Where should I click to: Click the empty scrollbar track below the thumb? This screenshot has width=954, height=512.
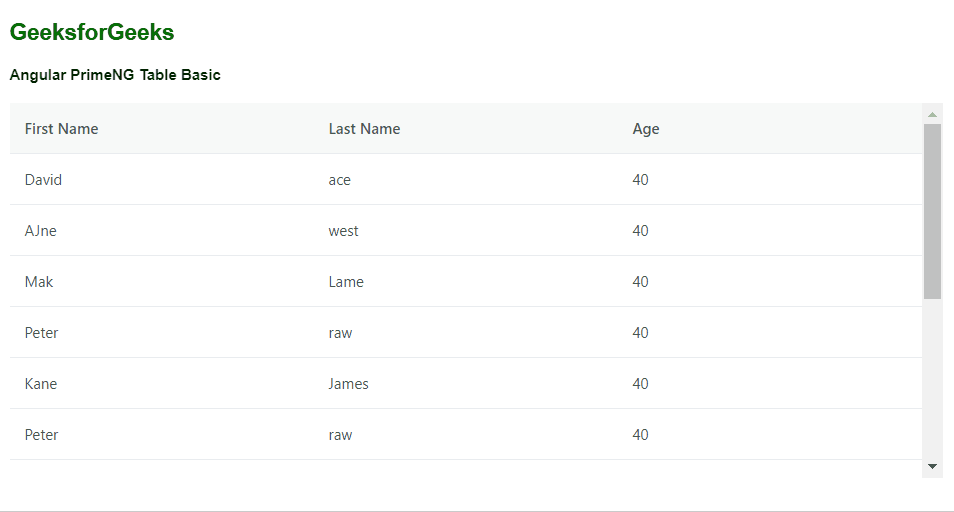[x=932, y=380]
